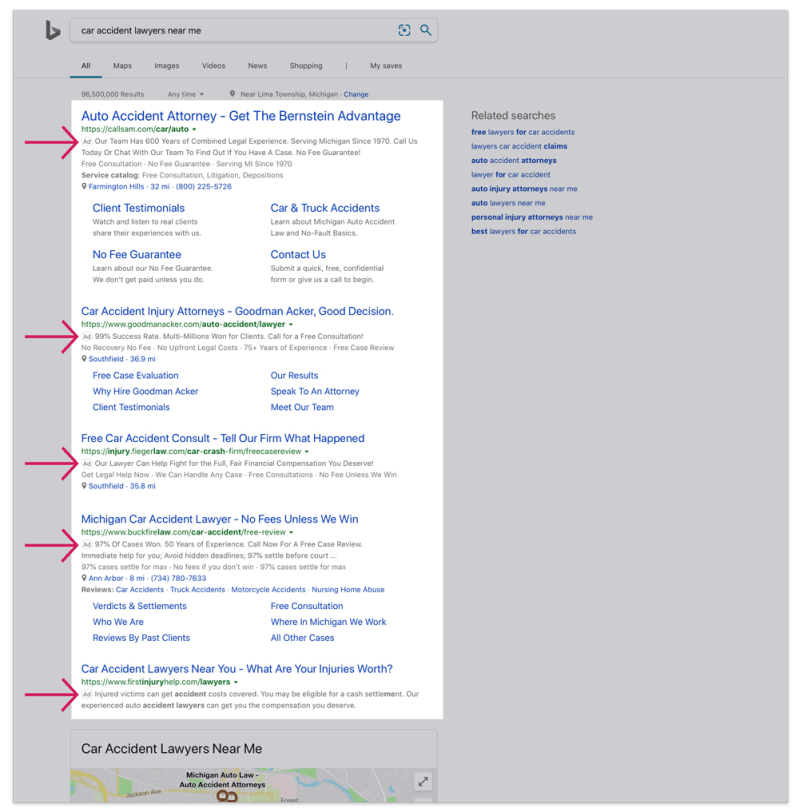Expand arrow next to buckfirelaw.com URL

[x=292, y=532]
